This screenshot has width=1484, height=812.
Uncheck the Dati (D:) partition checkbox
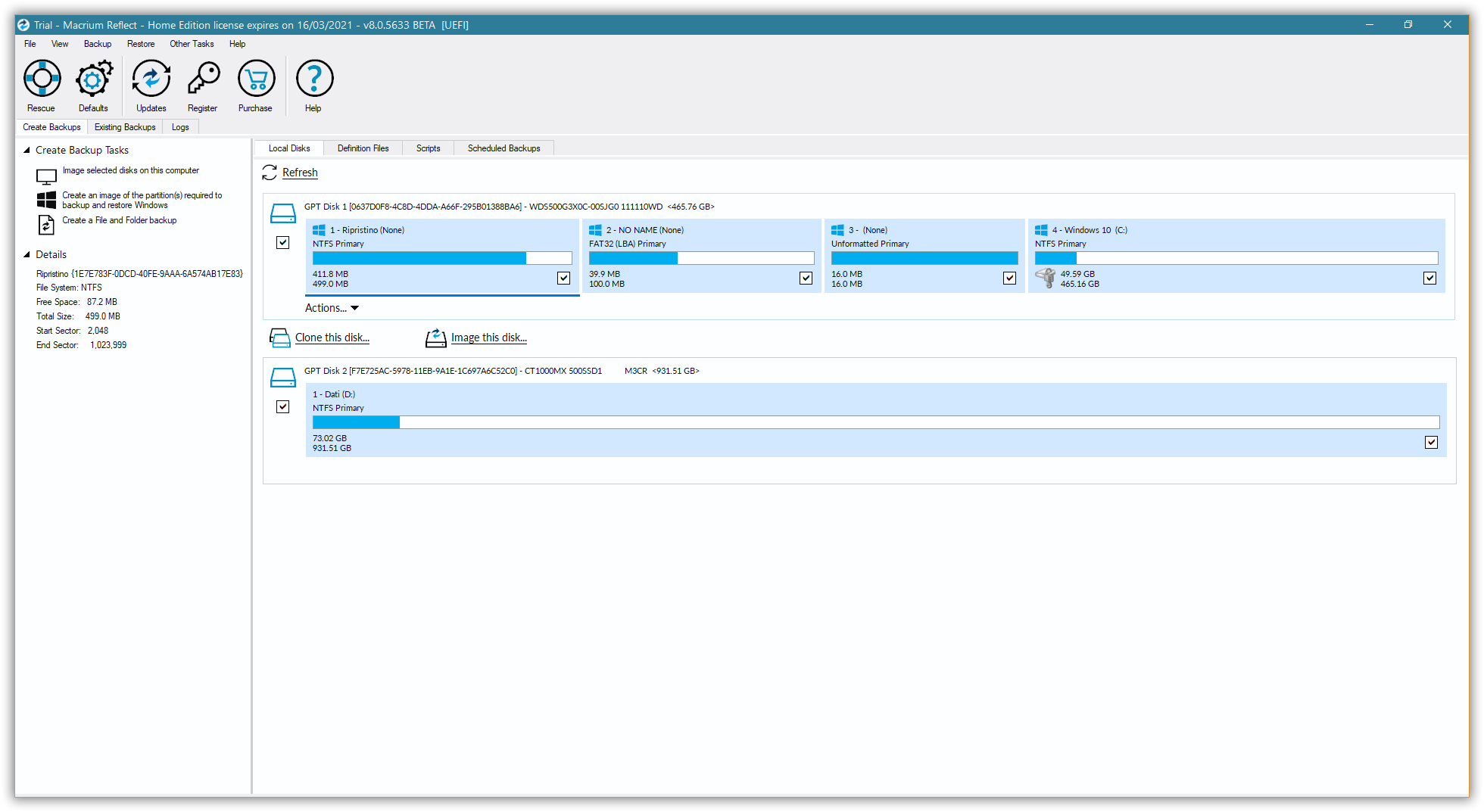[1431, 443]
